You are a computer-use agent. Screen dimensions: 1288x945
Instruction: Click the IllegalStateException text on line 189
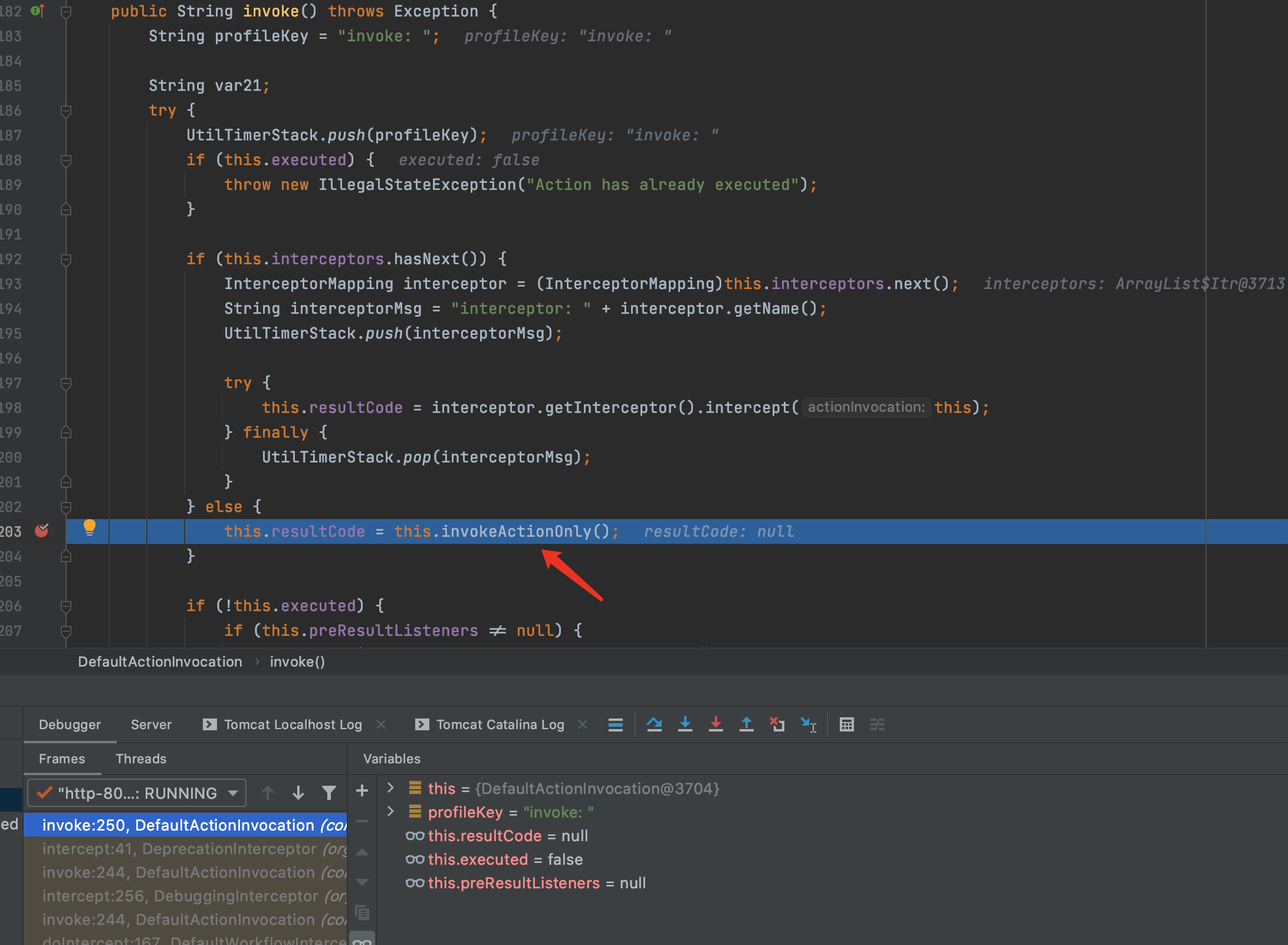(417, 185)
